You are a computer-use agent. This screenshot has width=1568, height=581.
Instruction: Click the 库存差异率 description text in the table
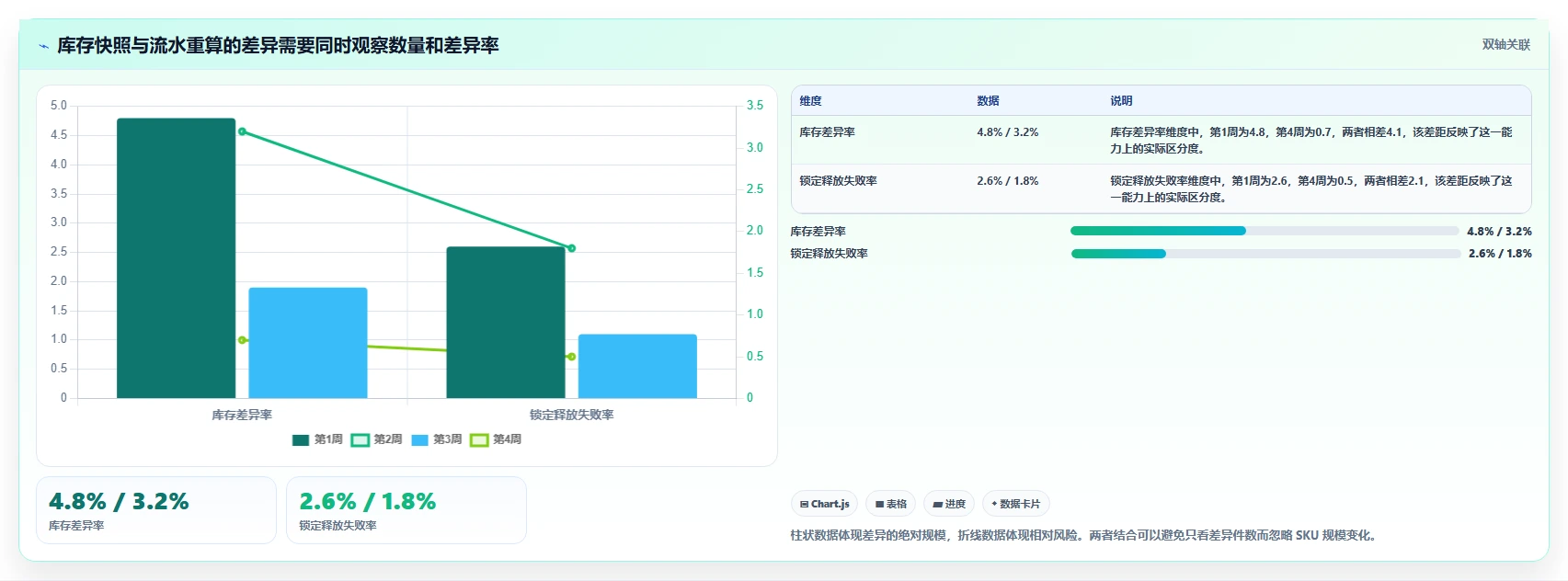pos(1310,141)
